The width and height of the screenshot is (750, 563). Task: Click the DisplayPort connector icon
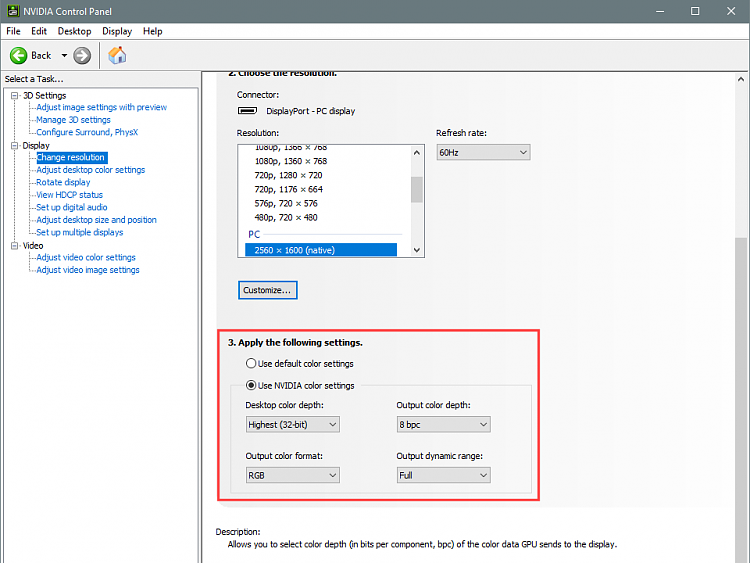click(247, 111)
